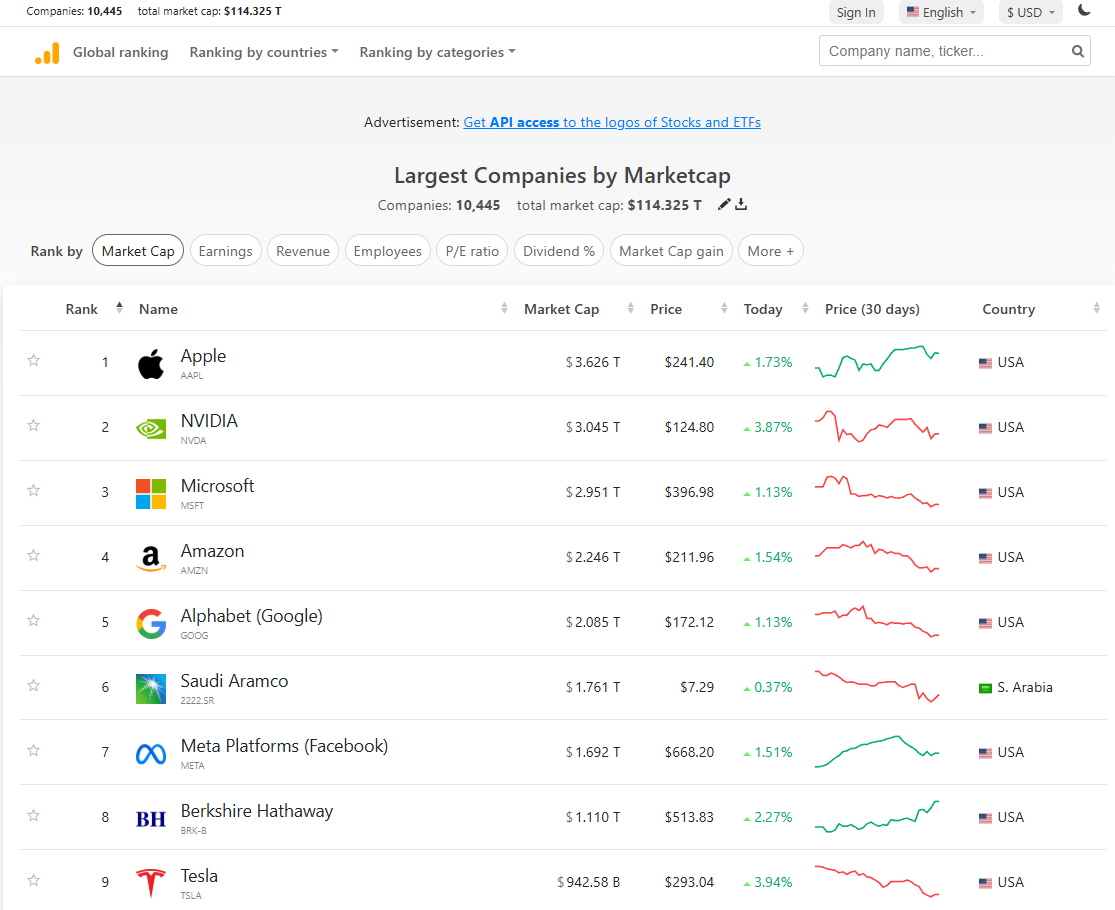The image size is (1115, 910).
Task: Select the Earnings rank-by tab
Action: [x=225, y=251]
